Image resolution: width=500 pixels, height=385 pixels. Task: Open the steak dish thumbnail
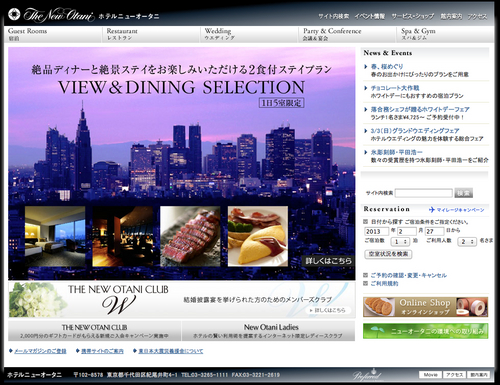point(190,236)
